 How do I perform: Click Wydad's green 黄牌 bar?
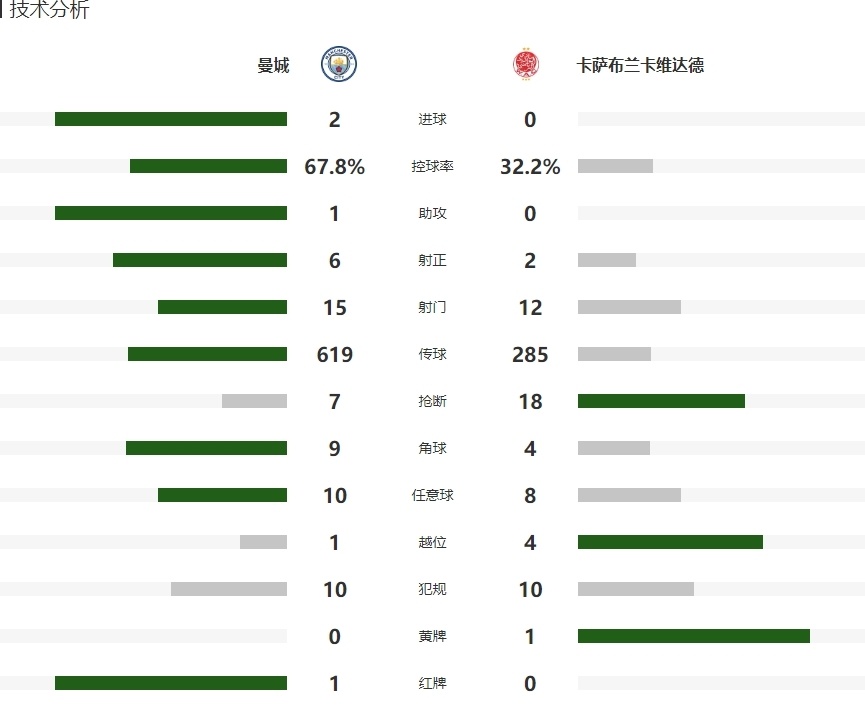(x=694, y=636)
